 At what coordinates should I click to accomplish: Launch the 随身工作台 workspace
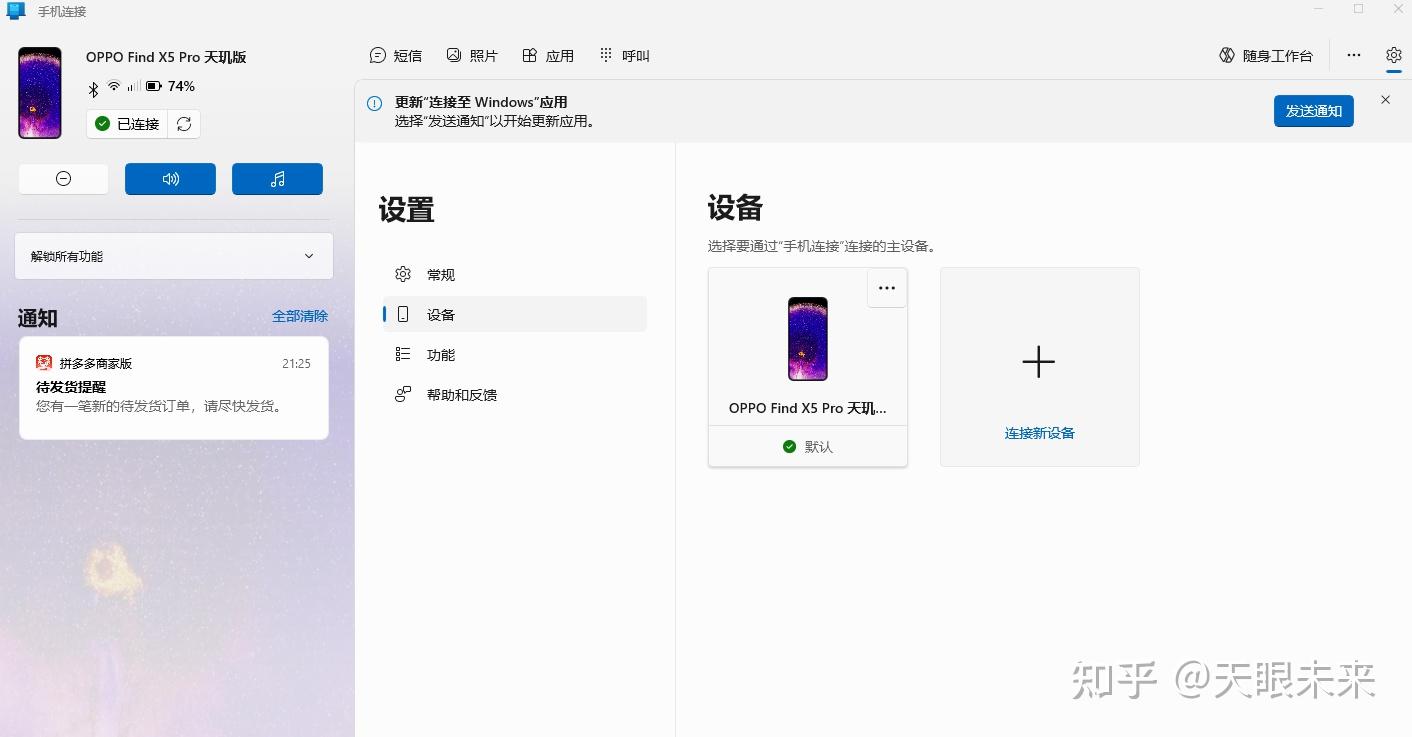tap(1266, 55)
